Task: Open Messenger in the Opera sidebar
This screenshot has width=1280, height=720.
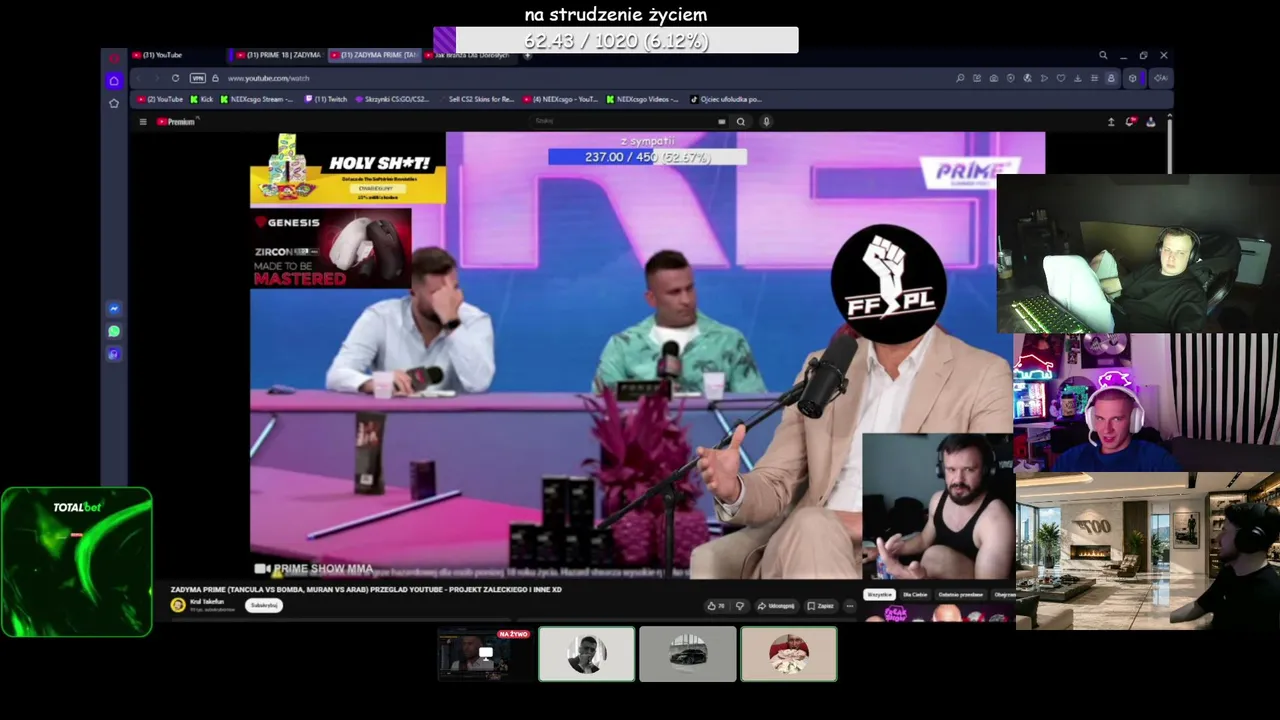Action: point(114,309)
